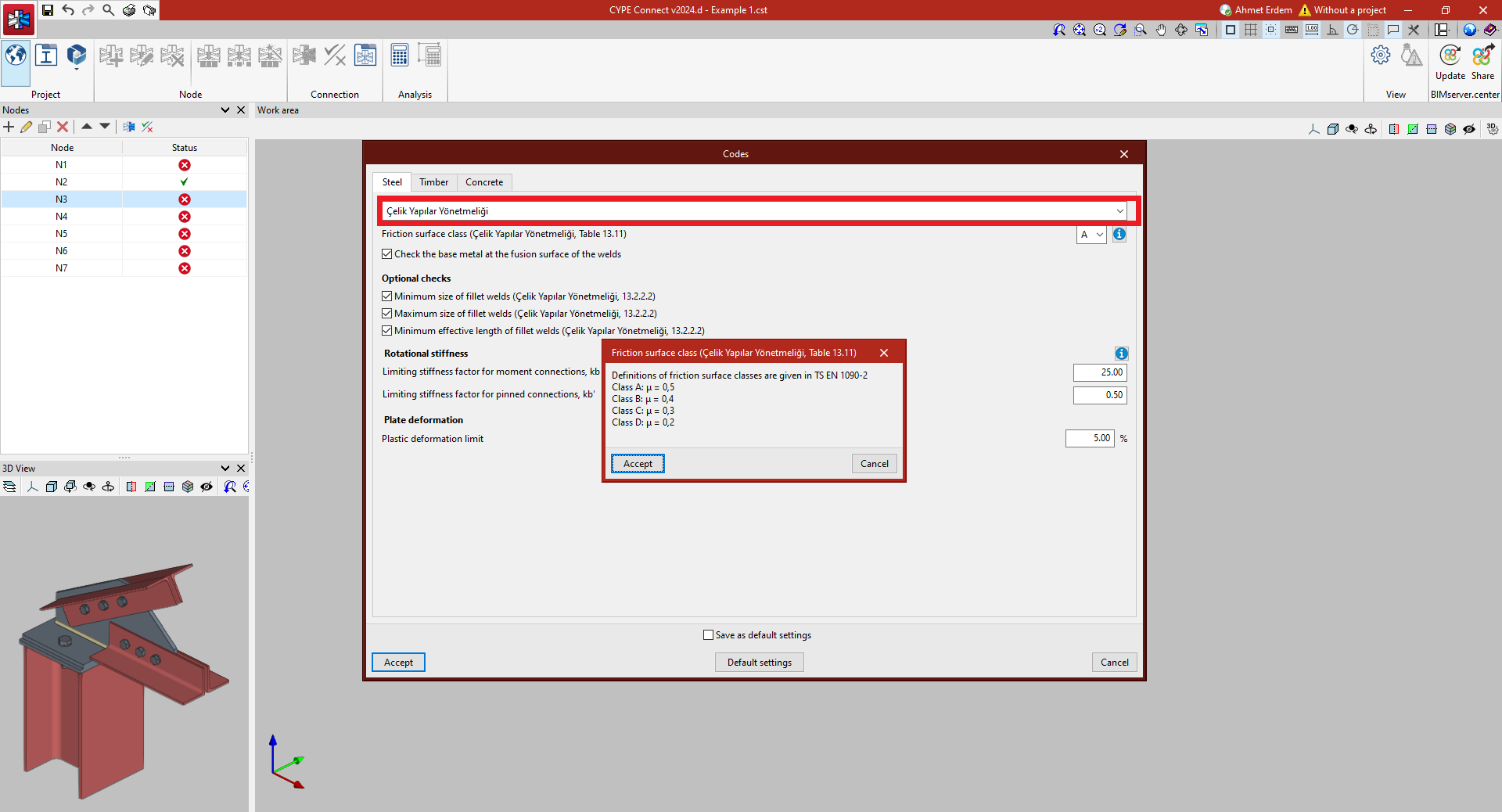This screenshot has width=1502, height=812.
Task: Switch to the Timber tab
Action: click(433, 182)
